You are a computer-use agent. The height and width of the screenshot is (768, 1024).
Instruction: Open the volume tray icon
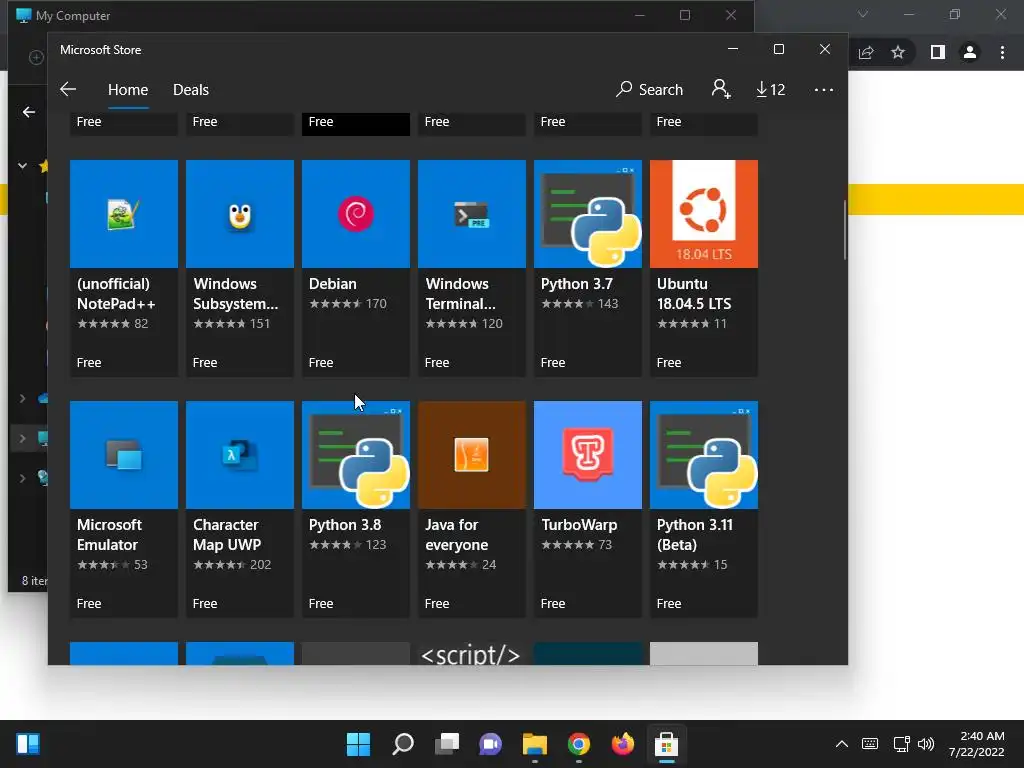(926, 744)
